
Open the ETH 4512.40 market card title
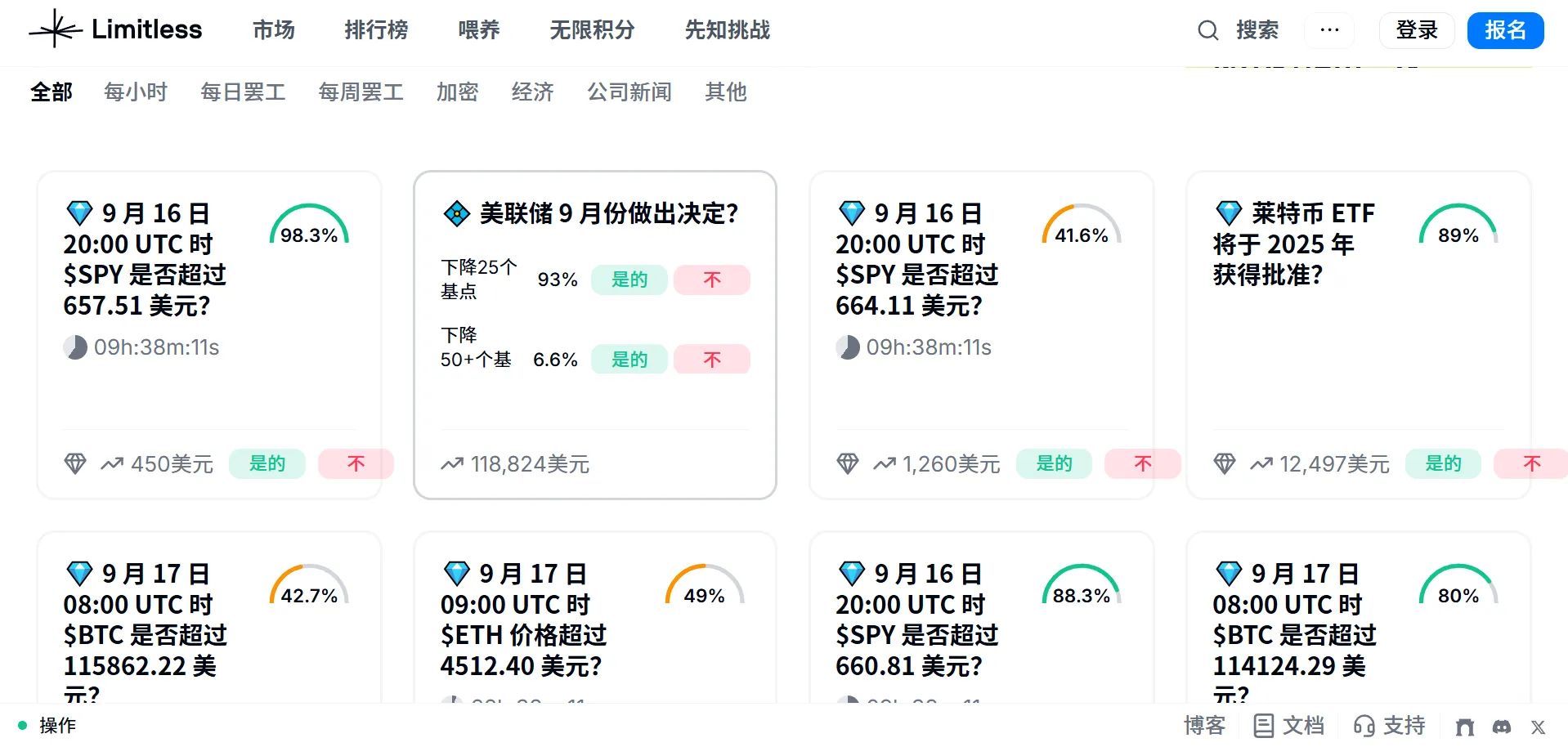(x=523, y=620)
